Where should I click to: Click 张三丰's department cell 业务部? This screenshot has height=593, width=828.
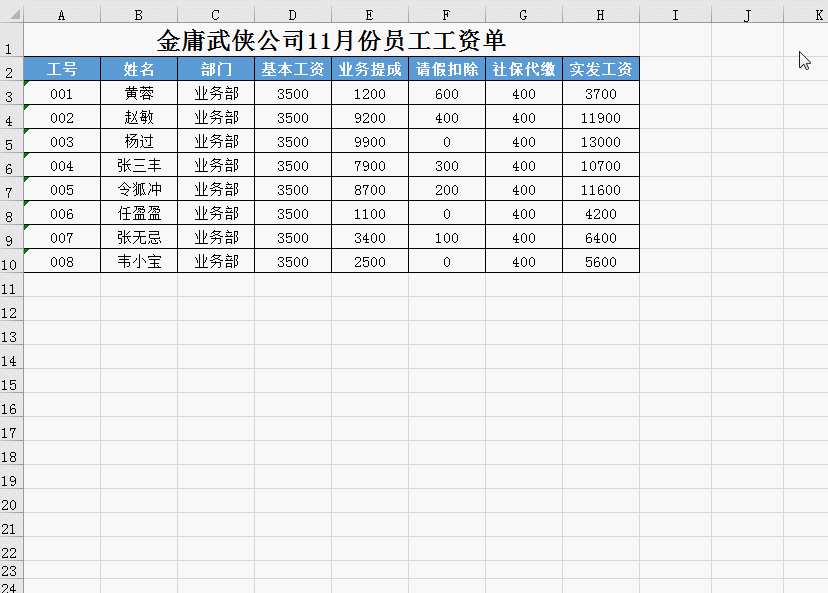(x=214, y=165)
